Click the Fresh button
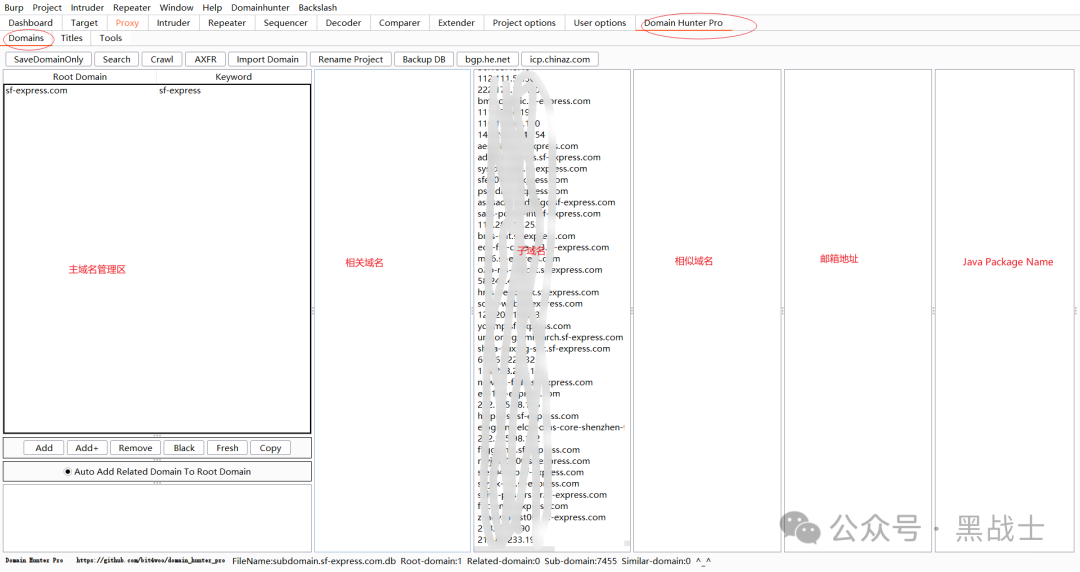The height and width of the screenshot is (572, 1080). click(227, 448)
